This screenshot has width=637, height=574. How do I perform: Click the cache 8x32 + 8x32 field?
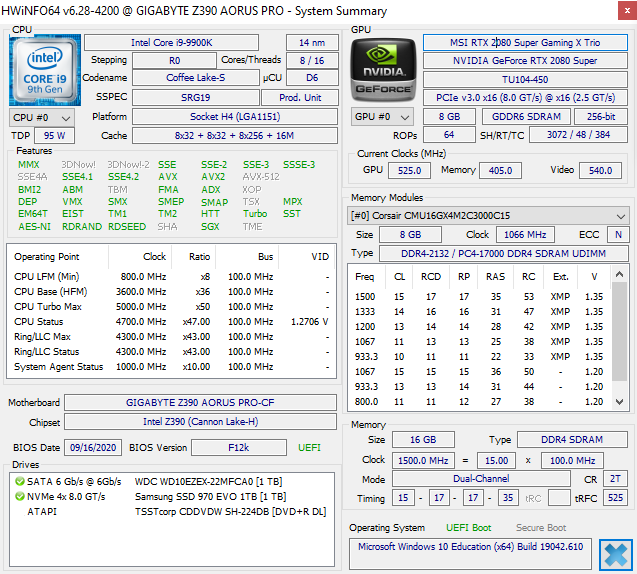pyautogui.click(x=235, y=136)
